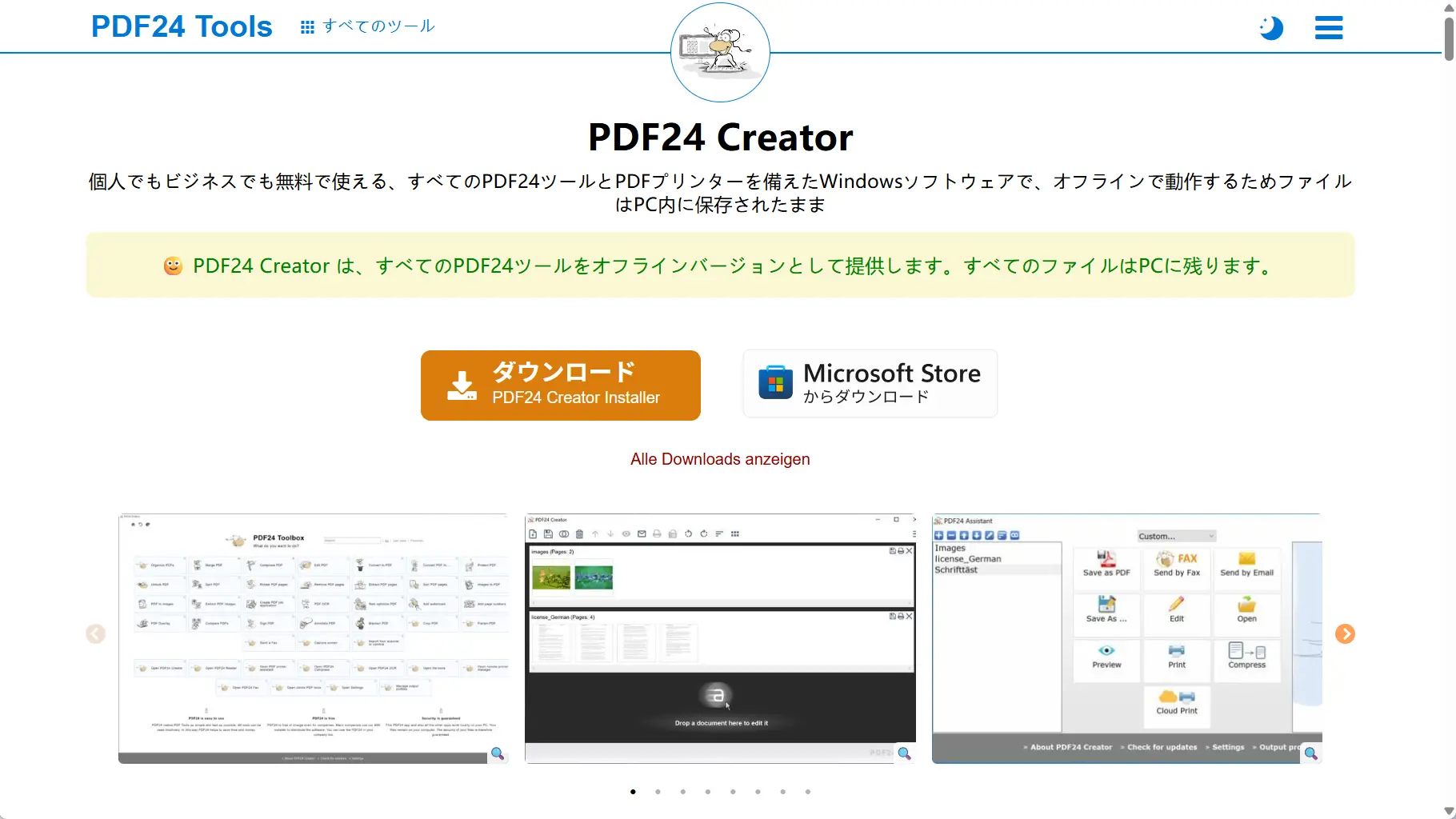Open the Alle Downloads anzeigen link
The width and height of the screenshot is (1456, 819).
720,459
